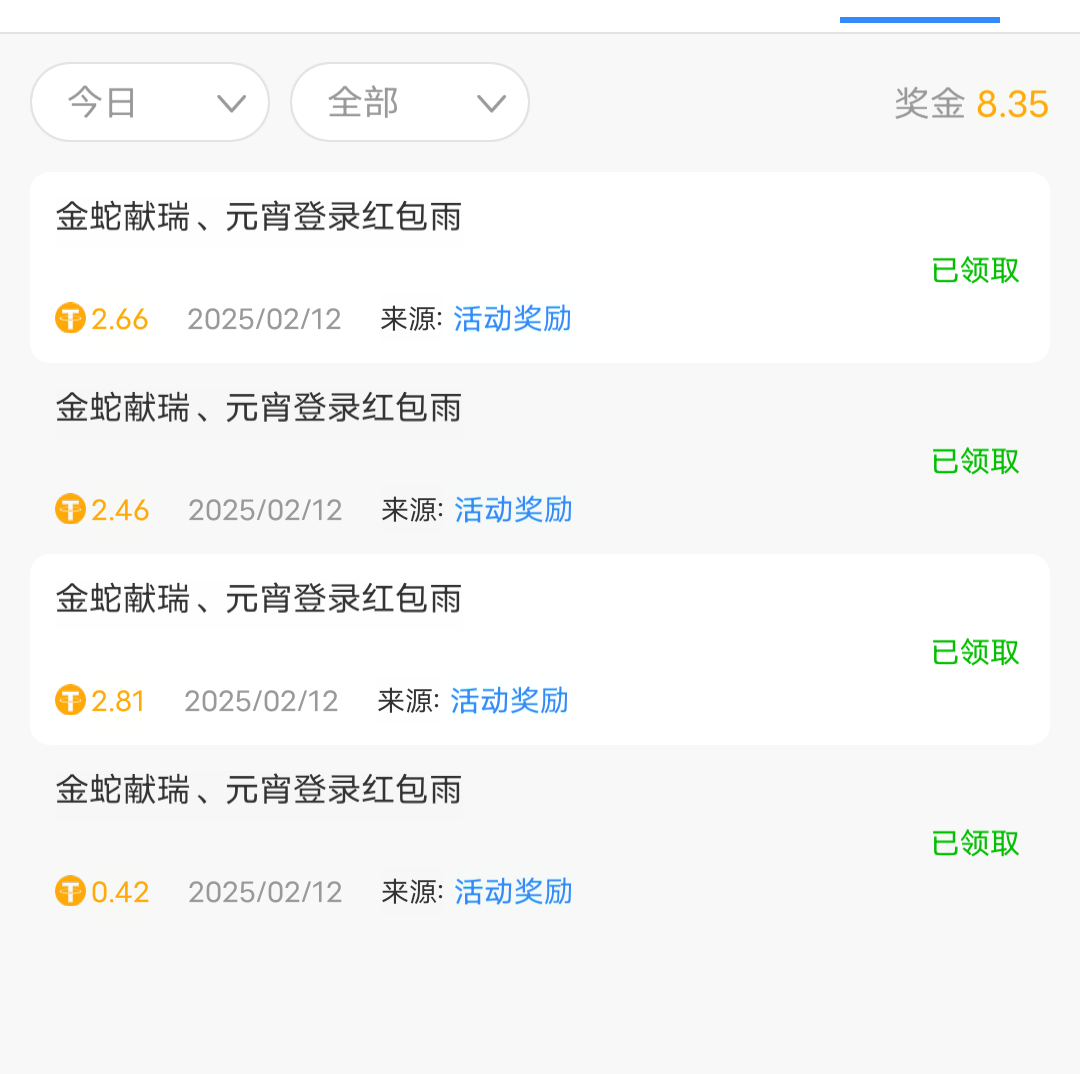Open 活动奖励 link in the 2.46 record
This screenshot has width=1080, height=1074.
coord(513,510)
